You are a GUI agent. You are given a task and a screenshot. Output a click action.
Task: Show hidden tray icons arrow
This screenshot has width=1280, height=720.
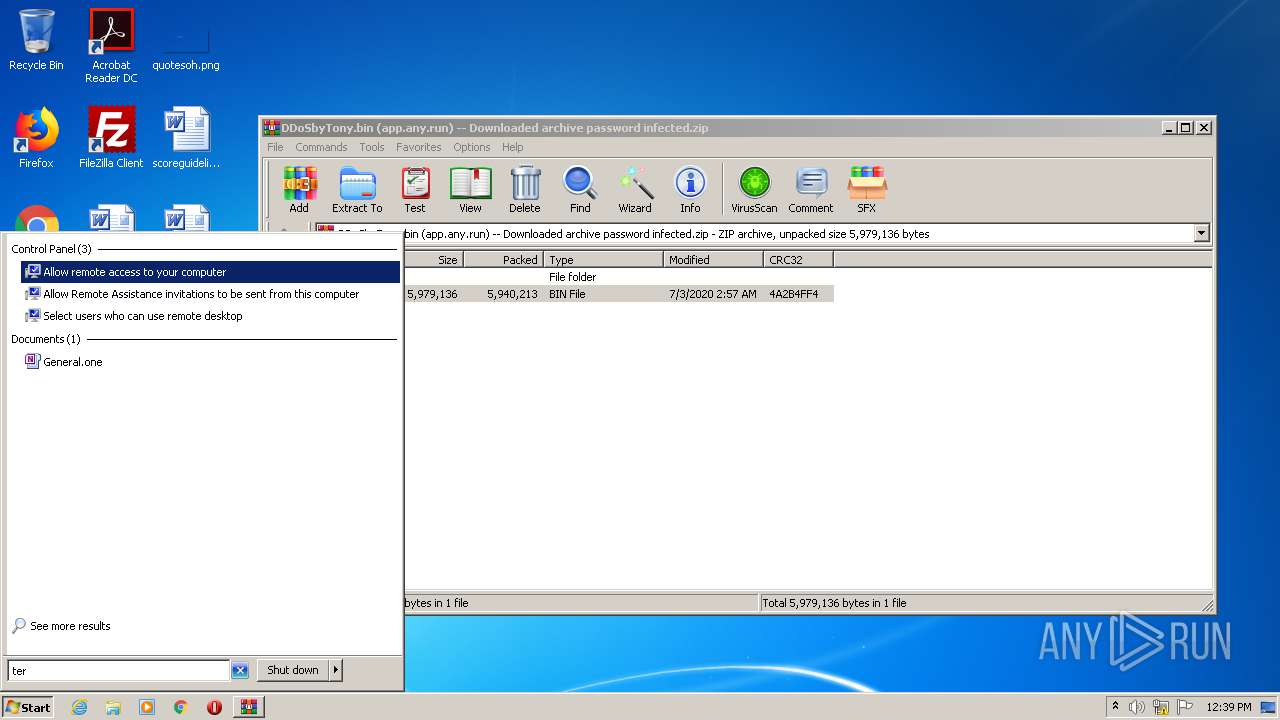click(1115, 706)
